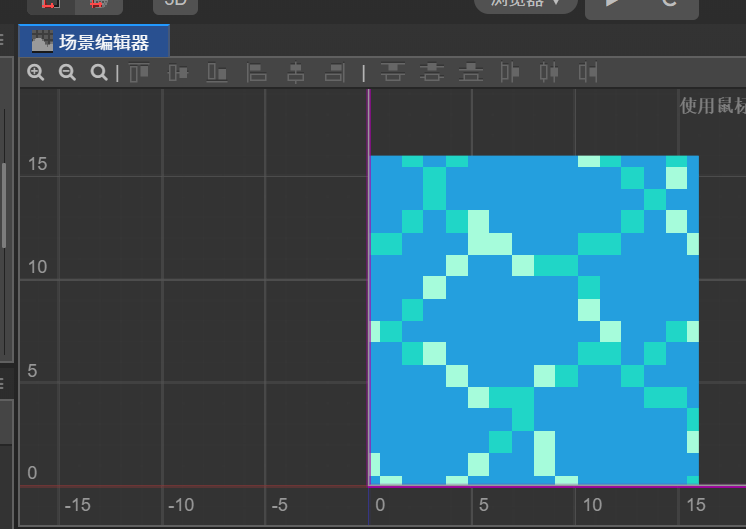Align selected nodes to right edge
The height and width of the screenshot is (529, 746).
click(x=334, y=73)
